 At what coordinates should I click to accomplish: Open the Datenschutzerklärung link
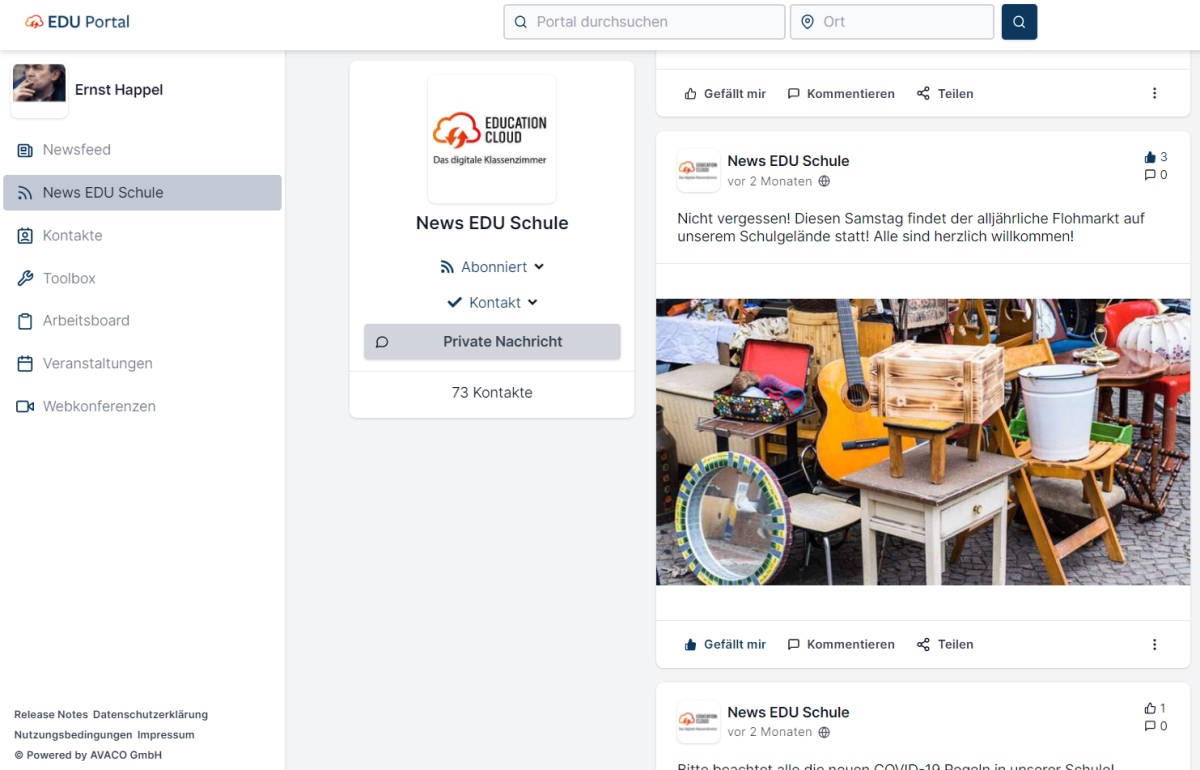[x=150, y=715]
